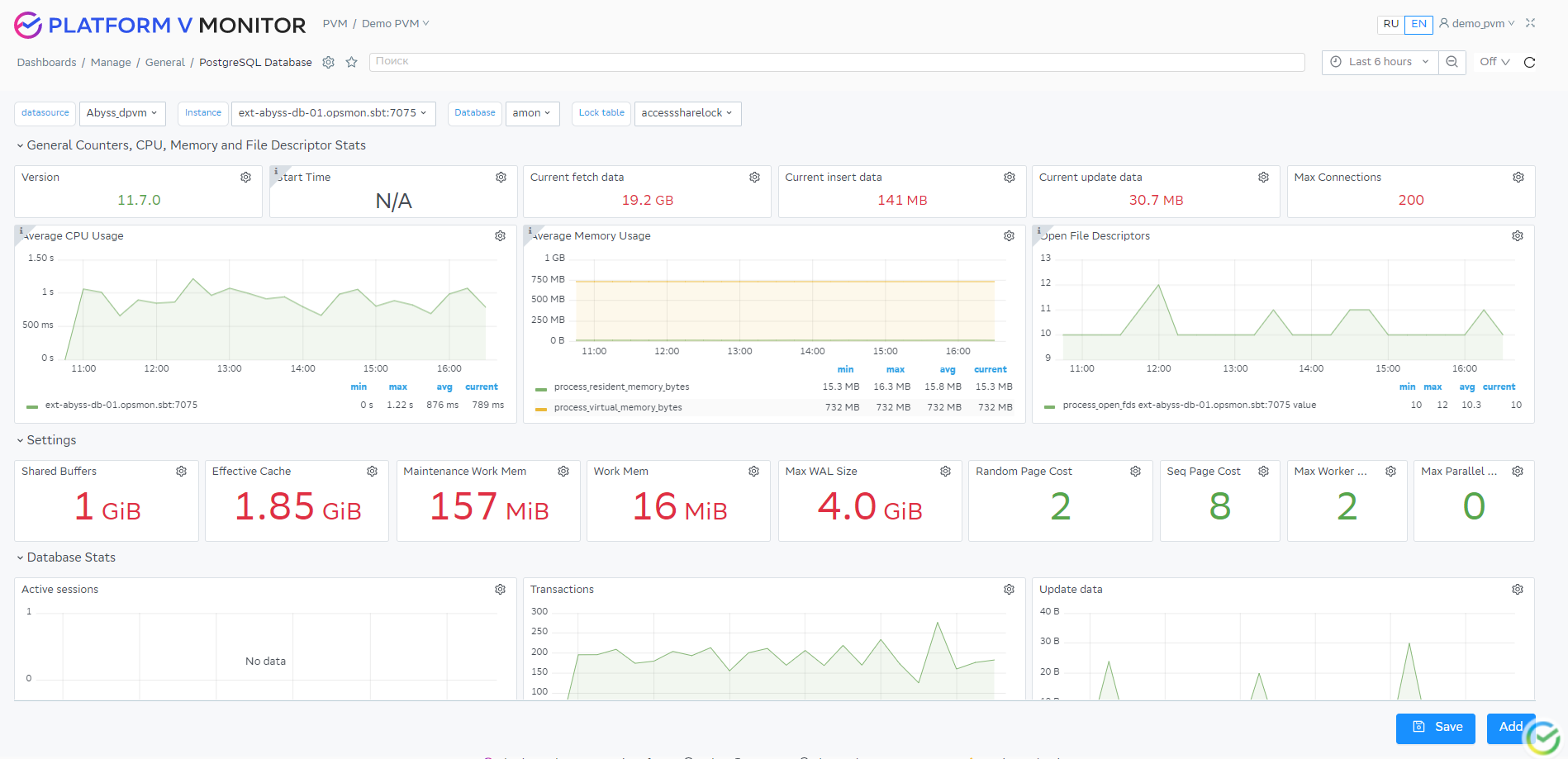Image resolution: width=1568 pixels, height=759 pixels.
Task: Click the Save button
Action: 1435,728
